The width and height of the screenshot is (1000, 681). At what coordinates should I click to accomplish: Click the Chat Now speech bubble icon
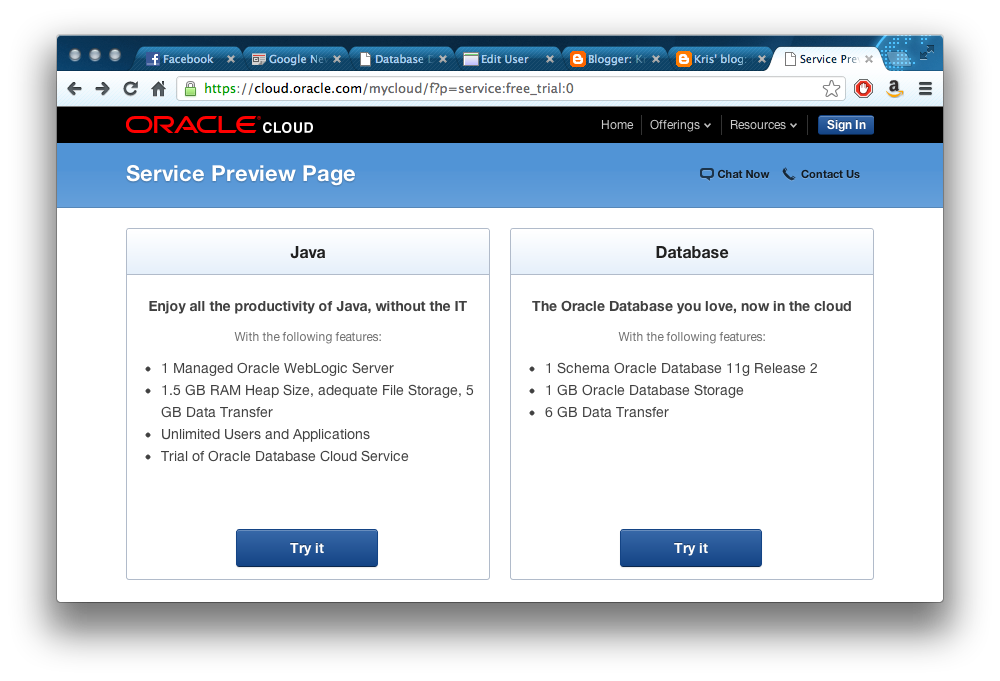tap(706, 174)
